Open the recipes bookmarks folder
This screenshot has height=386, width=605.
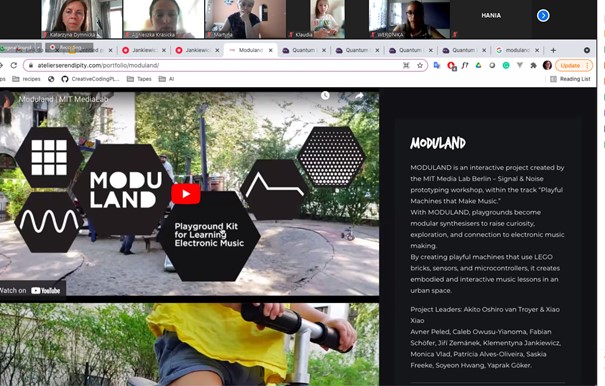click(x=27, y=79)
